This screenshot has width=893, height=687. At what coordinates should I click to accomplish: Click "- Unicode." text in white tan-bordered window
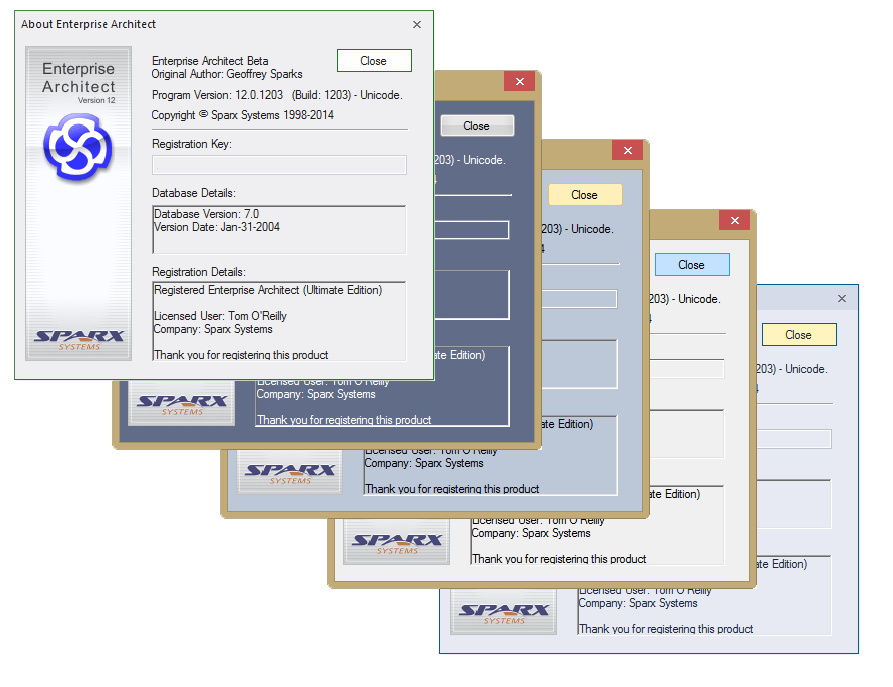696,299
